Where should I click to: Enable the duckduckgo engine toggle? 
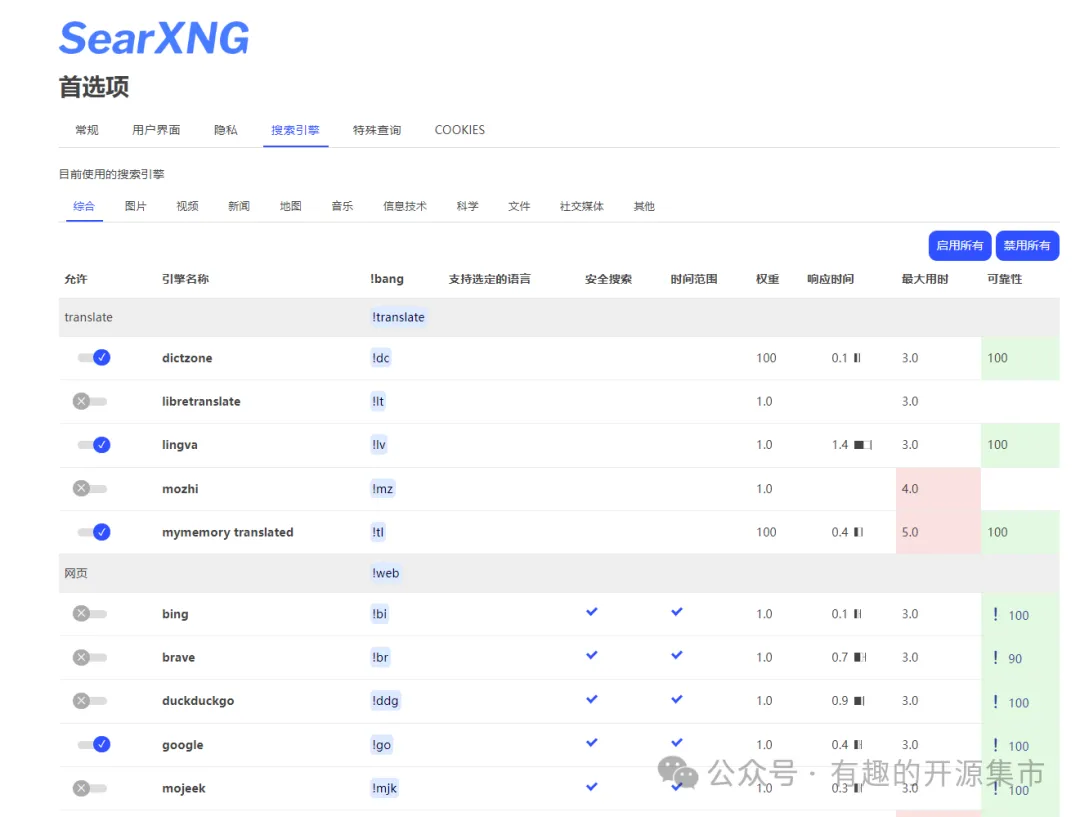point(90,701)
